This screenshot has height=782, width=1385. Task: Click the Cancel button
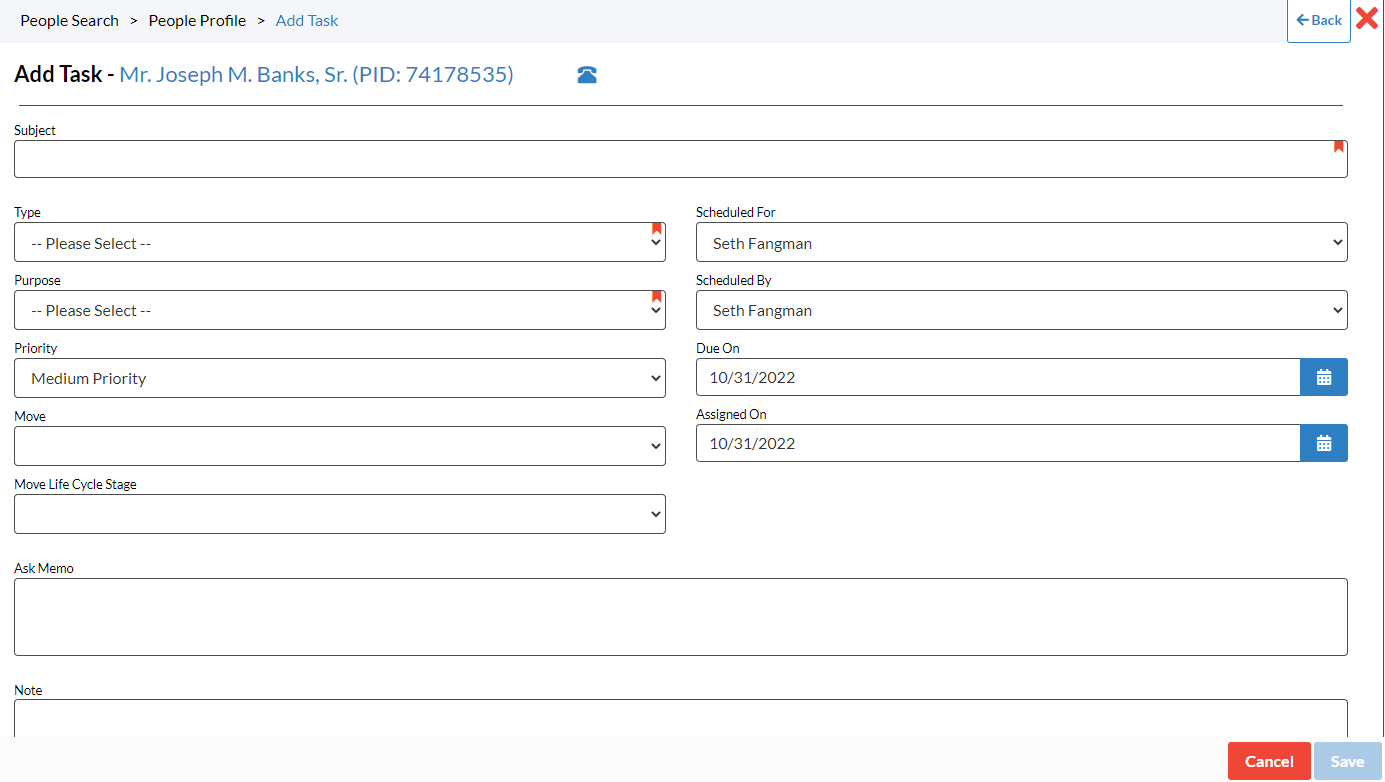pos(1269,761)
